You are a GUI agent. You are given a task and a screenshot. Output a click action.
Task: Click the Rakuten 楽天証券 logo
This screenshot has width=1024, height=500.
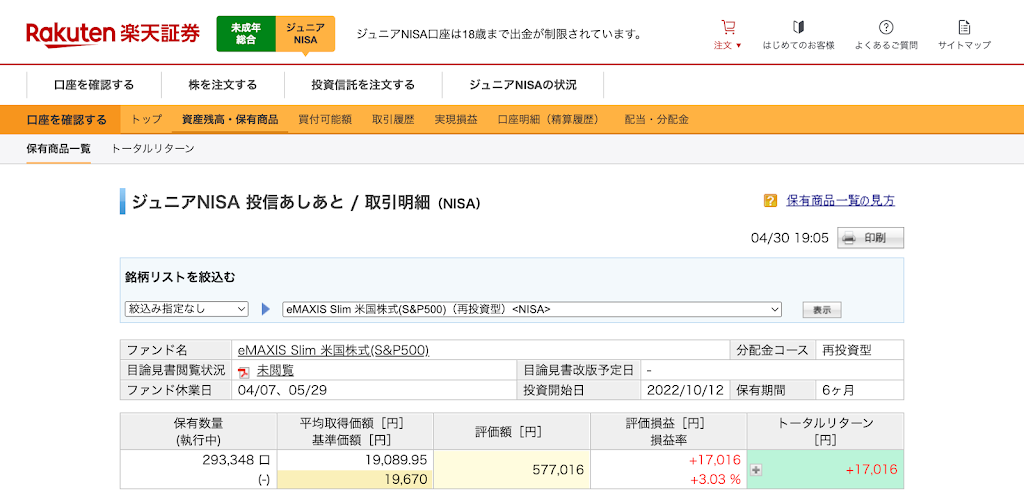pos(113,33)
